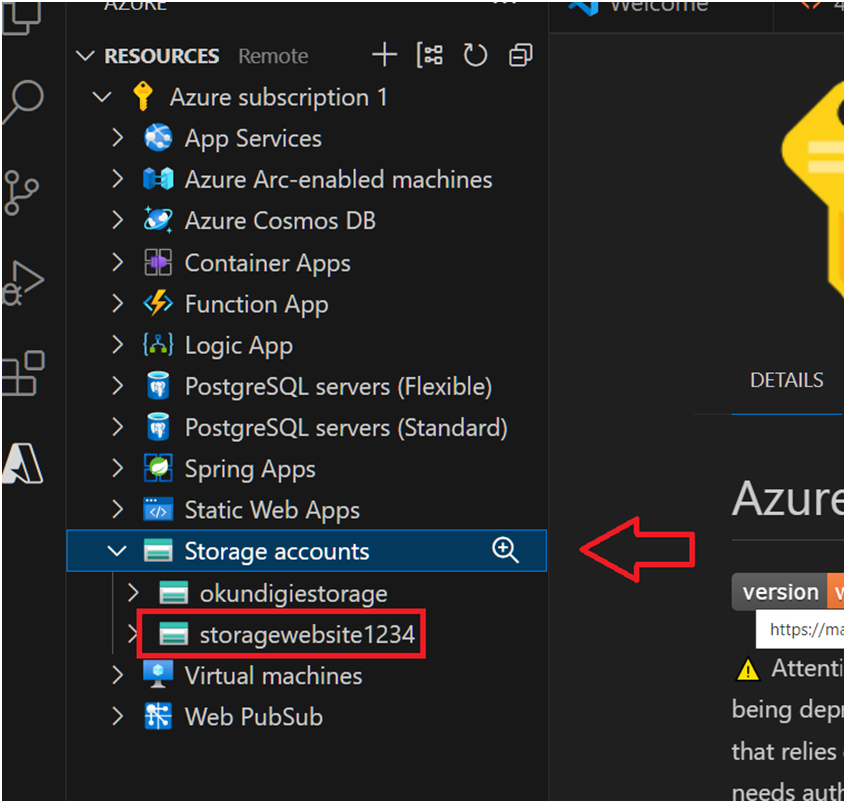Click the Azure Arc-enabled machines icon

pyautogui.click(x=158, y=179)
